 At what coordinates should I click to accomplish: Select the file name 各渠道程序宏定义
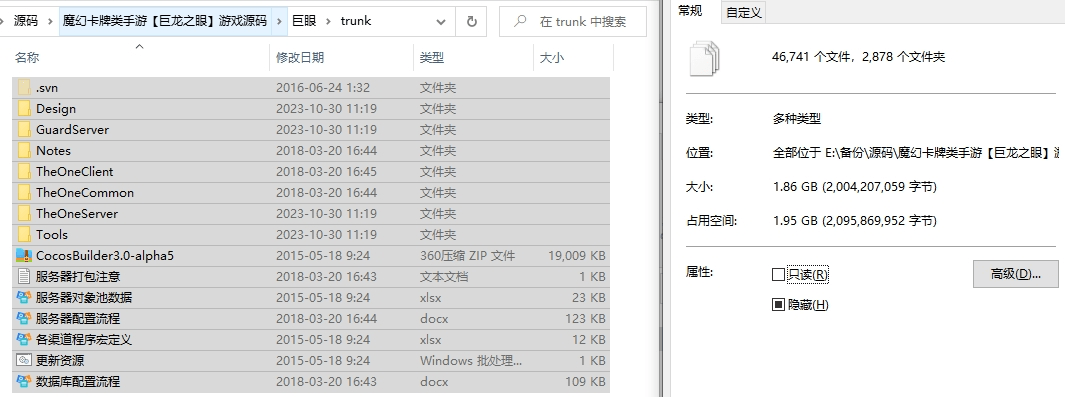coord(84,340)
